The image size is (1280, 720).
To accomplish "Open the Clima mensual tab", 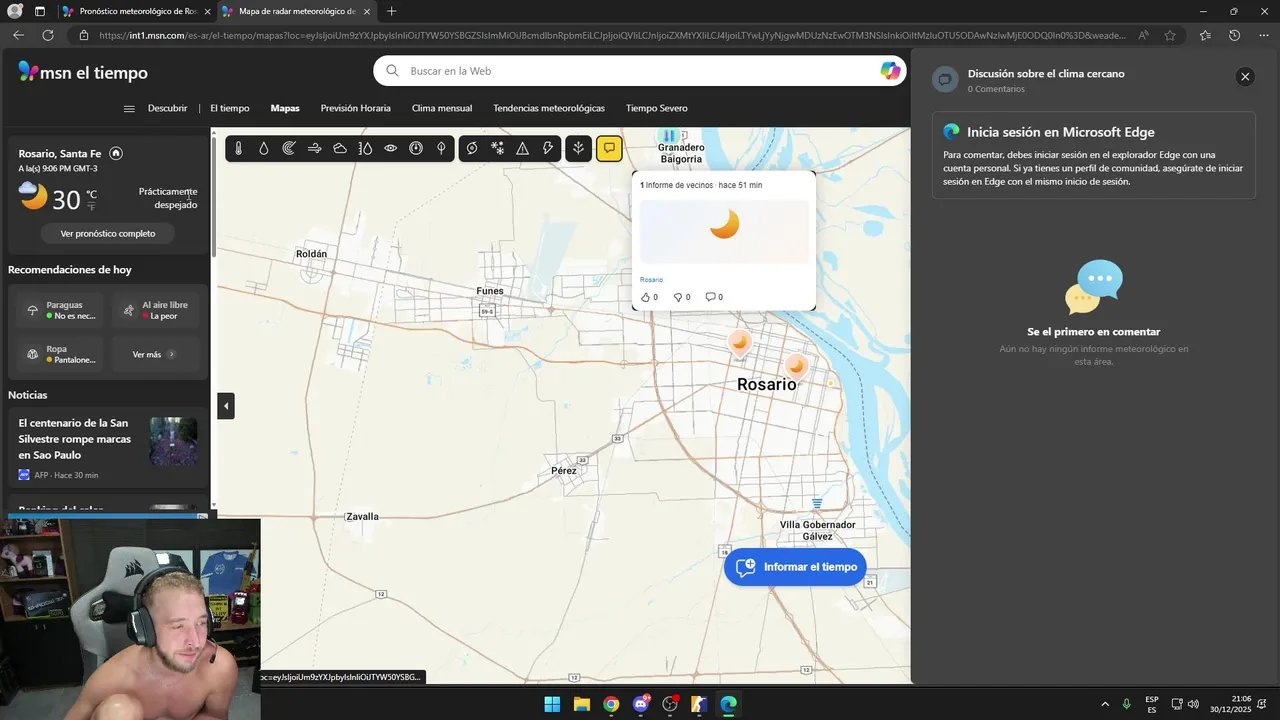I will (x=442, y=108).
